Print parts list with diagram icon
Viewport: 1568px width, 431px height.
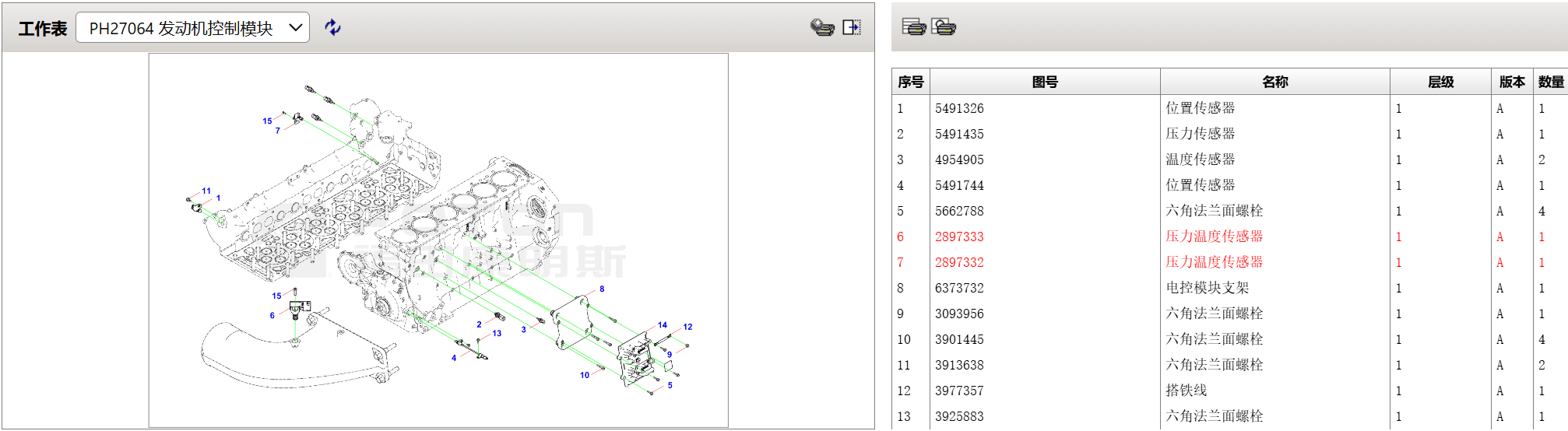point(944,27)
